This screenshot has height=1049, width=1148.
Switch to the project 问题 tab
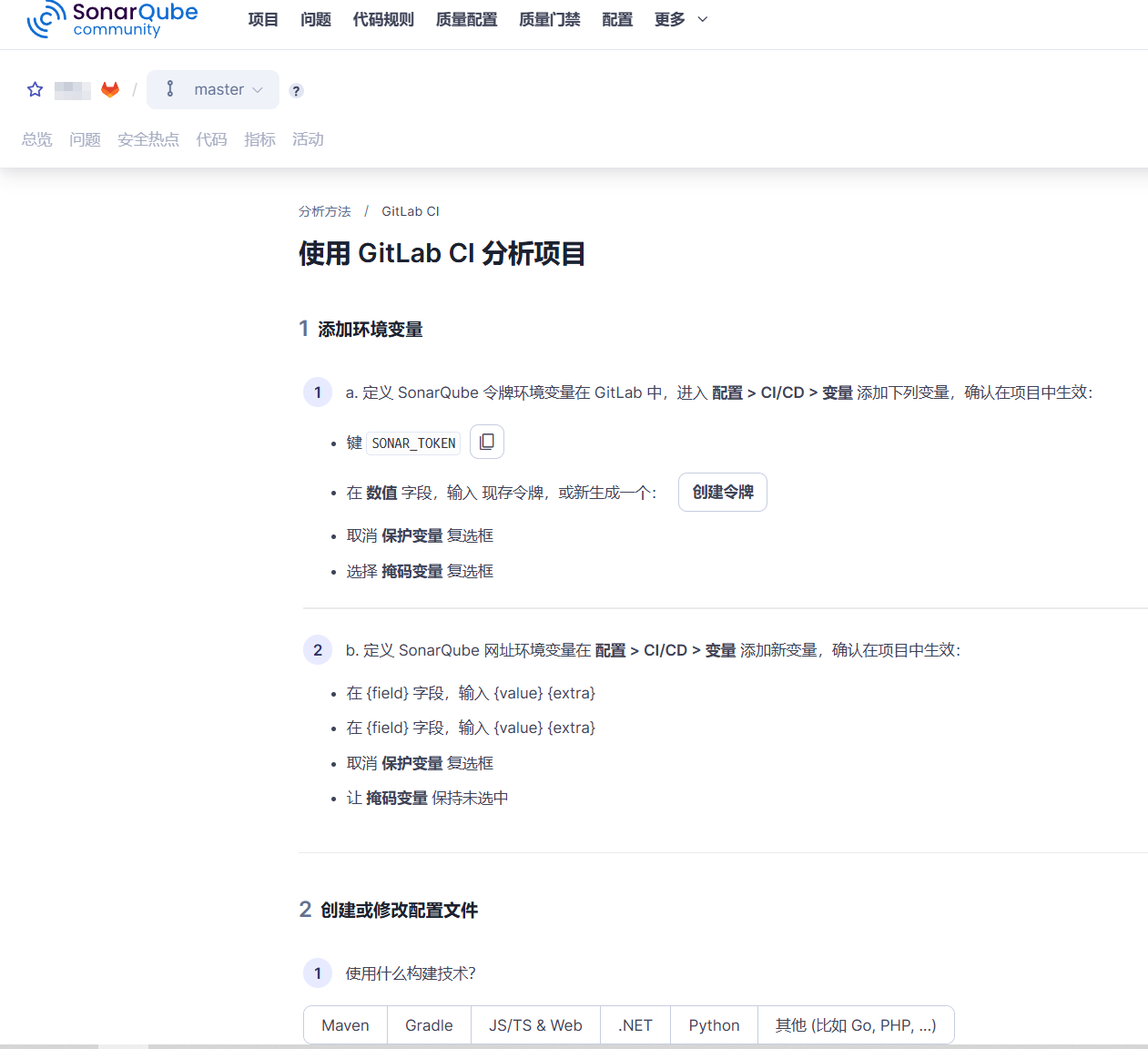pyautogui.click(x=85, y=139)
